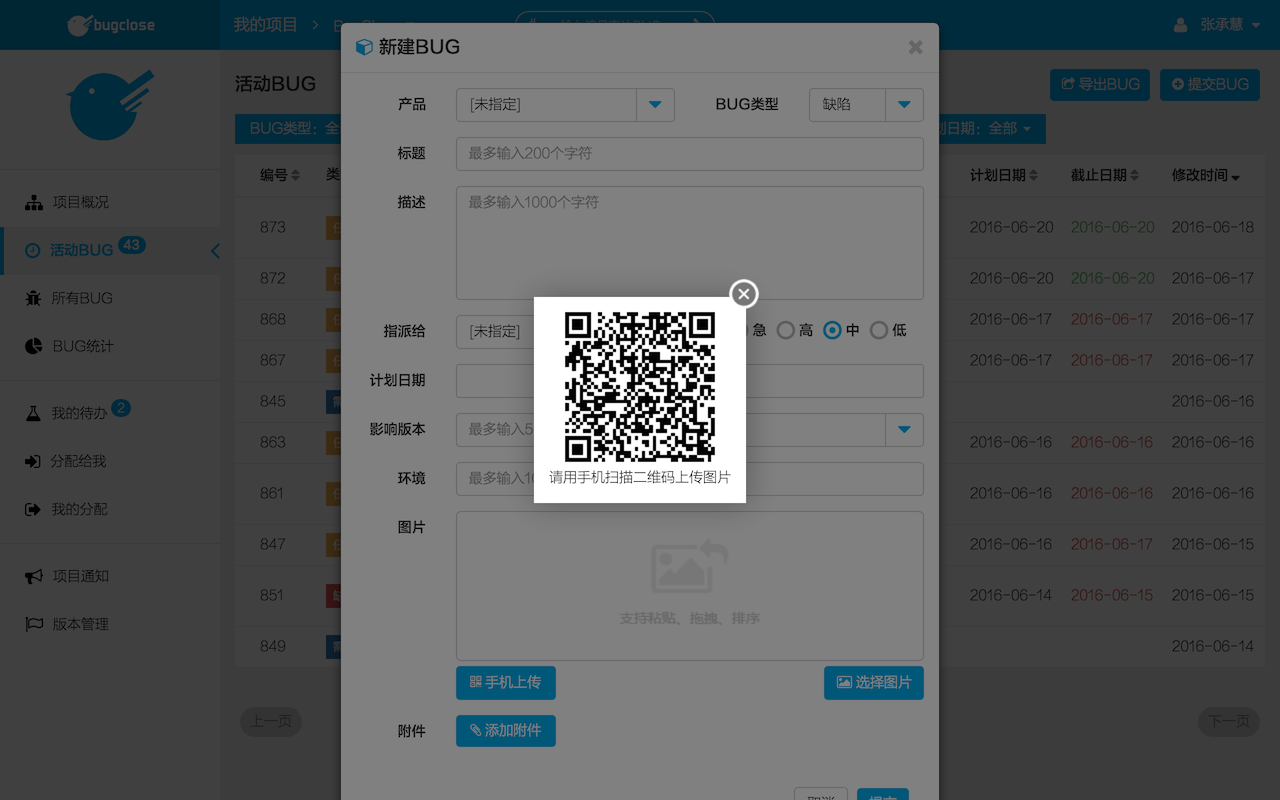The image size is (1280, 800).
Task: Click the 标题 input field
Action: (689, 153)
